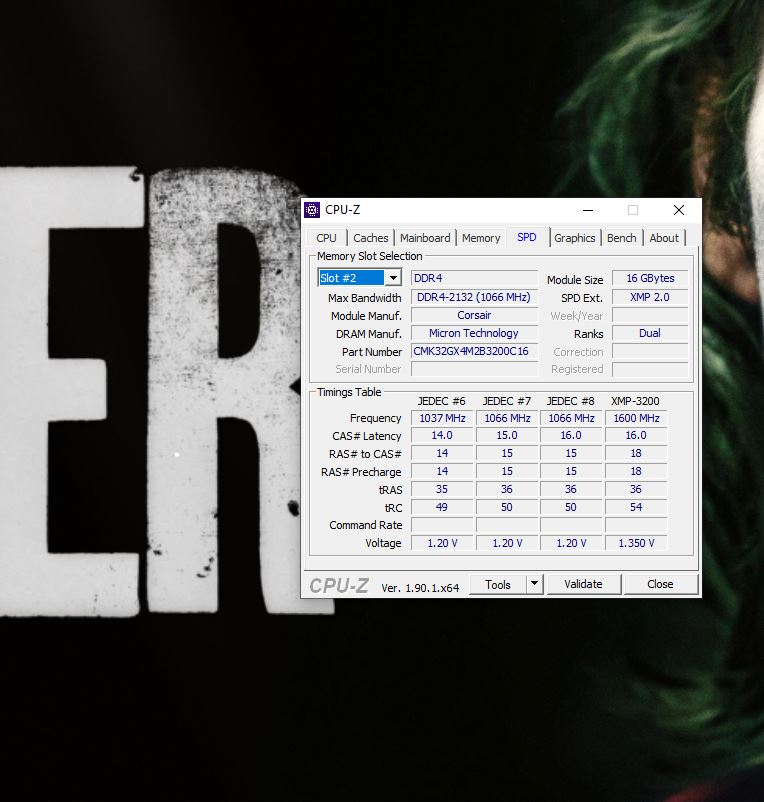Click the DDR4 memory type field
The height and width of the screenshot is (802, 764).
point(474,278)
